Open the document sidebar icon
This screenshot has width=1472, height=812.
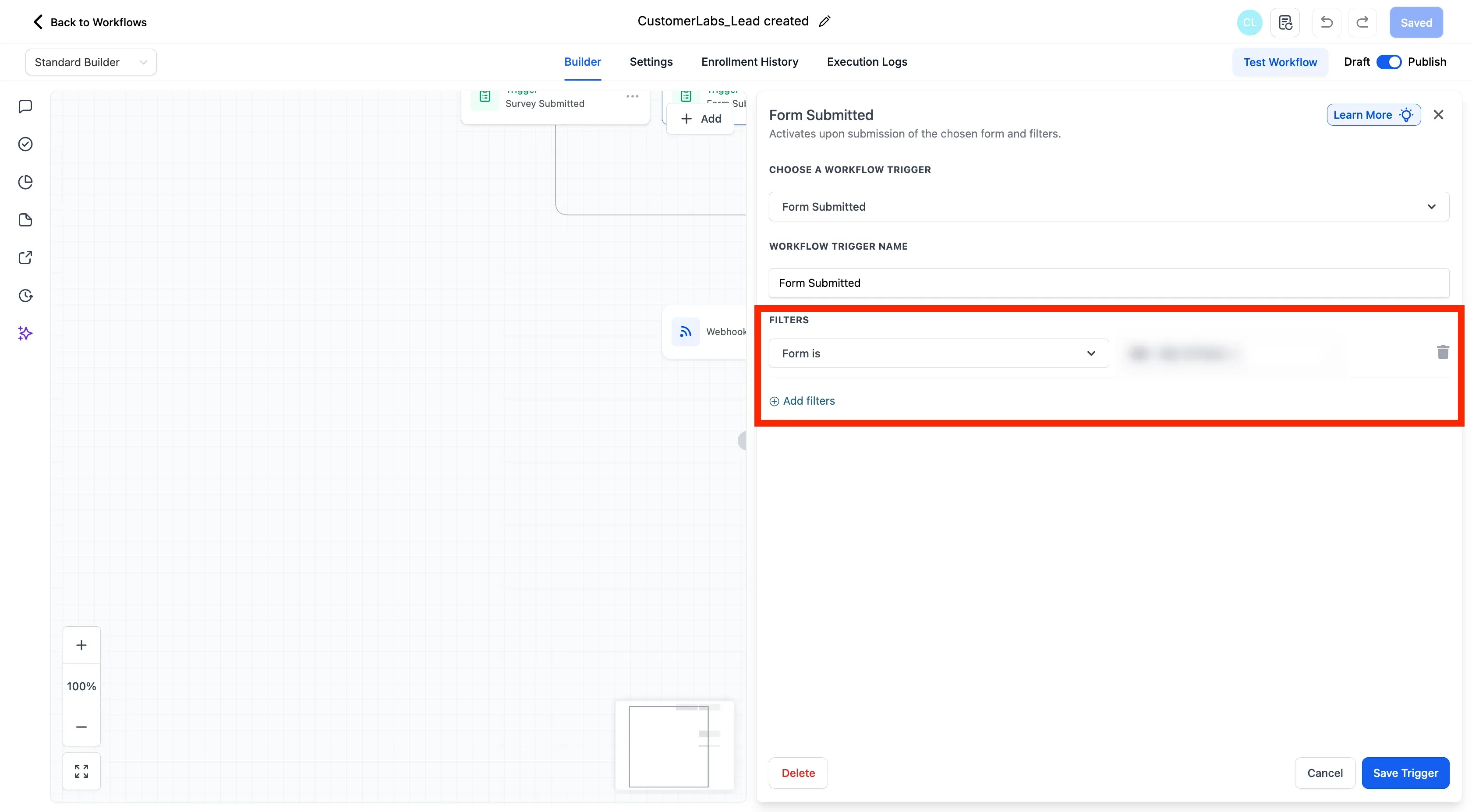(x=25, y=220)
